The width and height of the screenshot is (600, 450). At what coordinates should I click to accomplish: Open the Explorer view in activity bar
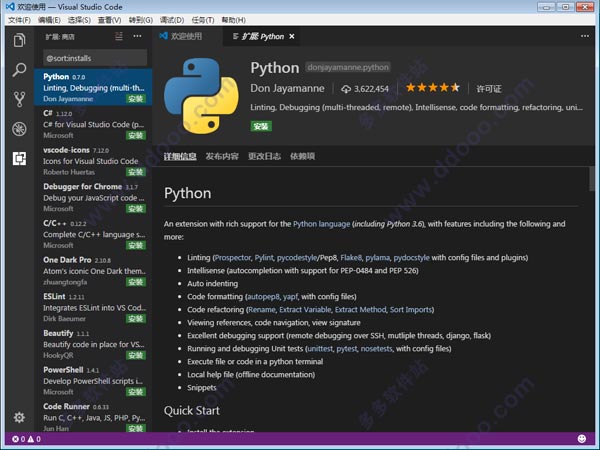19,40
